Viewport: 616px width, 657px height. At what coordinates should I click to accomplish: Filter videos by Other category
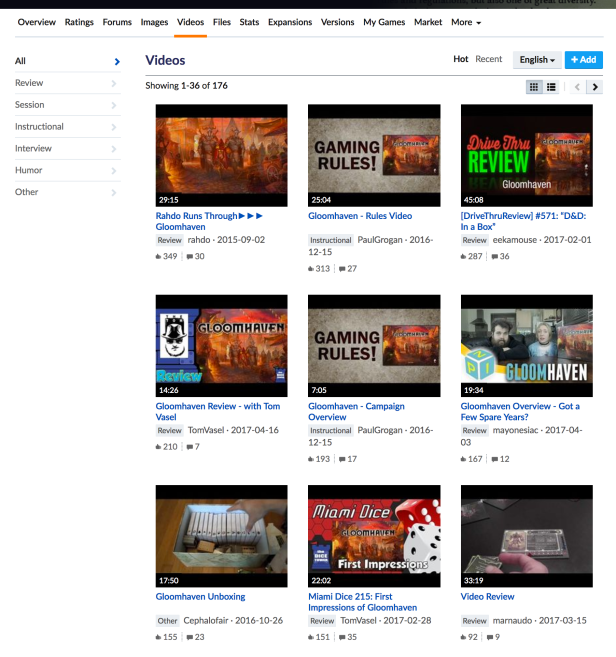click(67, 192)
